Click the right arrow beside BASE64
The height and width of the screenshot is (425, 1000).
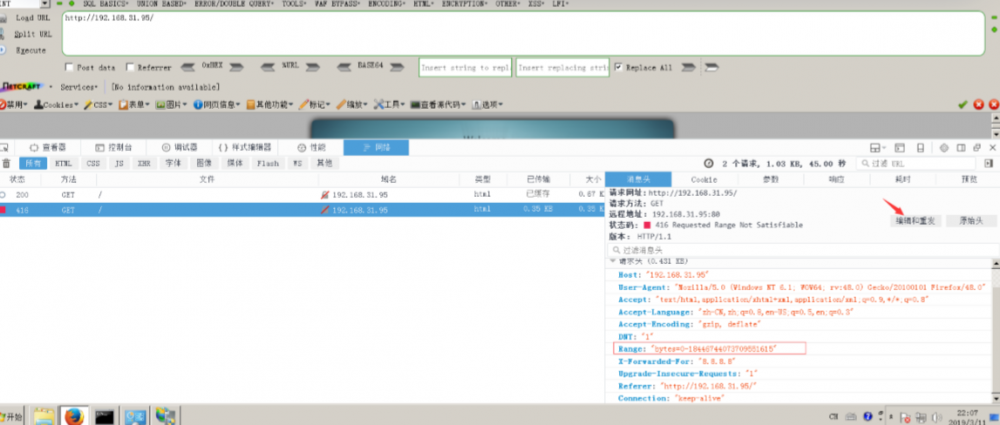(397, 67)
